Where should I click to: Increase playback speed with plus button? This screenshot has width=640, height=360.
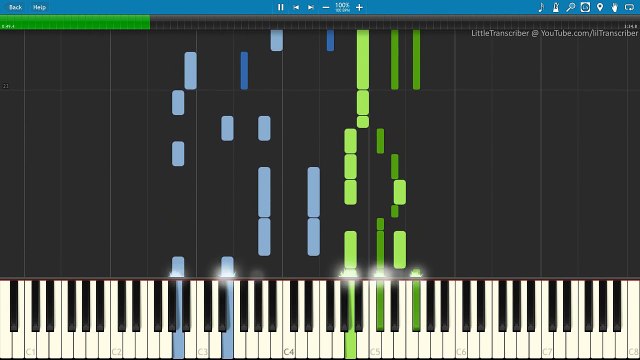[x=359, y=7]
